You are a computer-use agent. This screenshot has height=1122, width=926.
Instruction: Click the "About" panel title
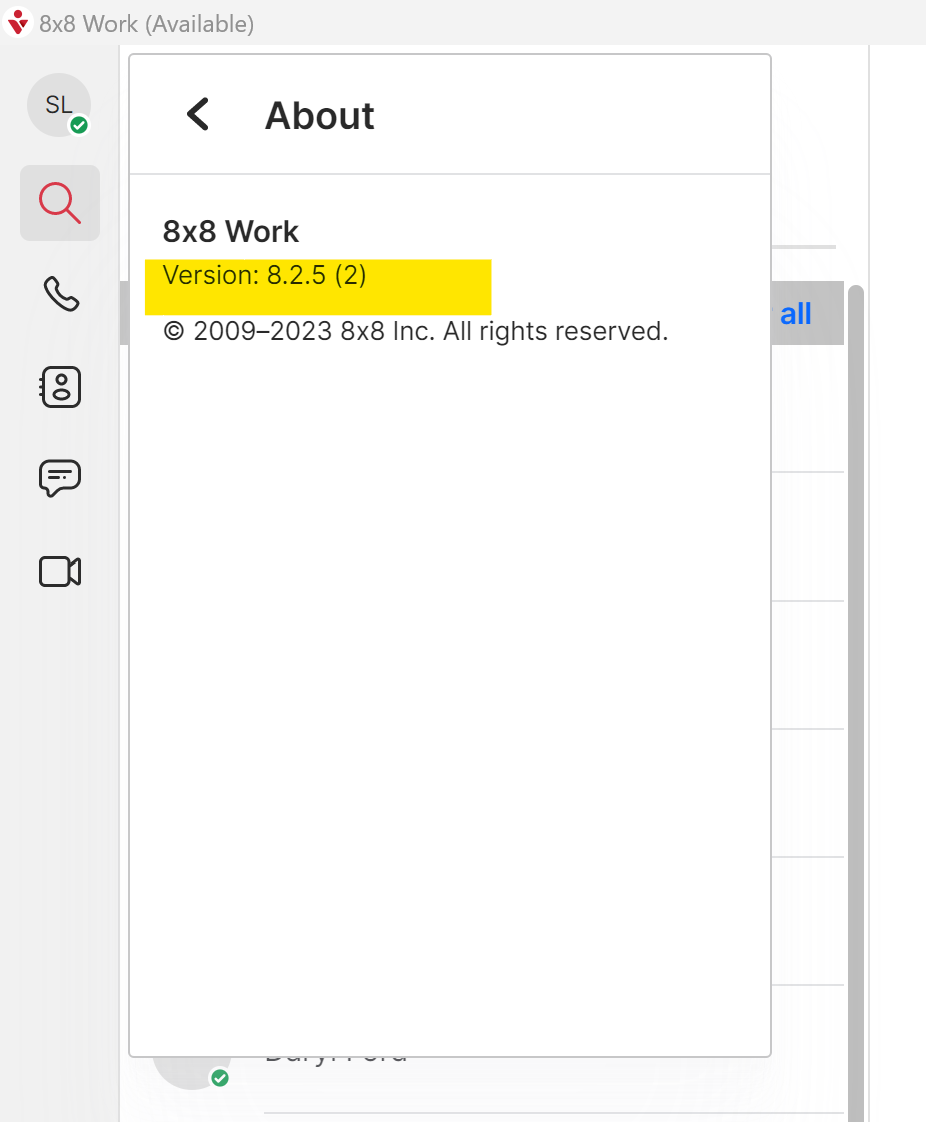coord(320,115)
